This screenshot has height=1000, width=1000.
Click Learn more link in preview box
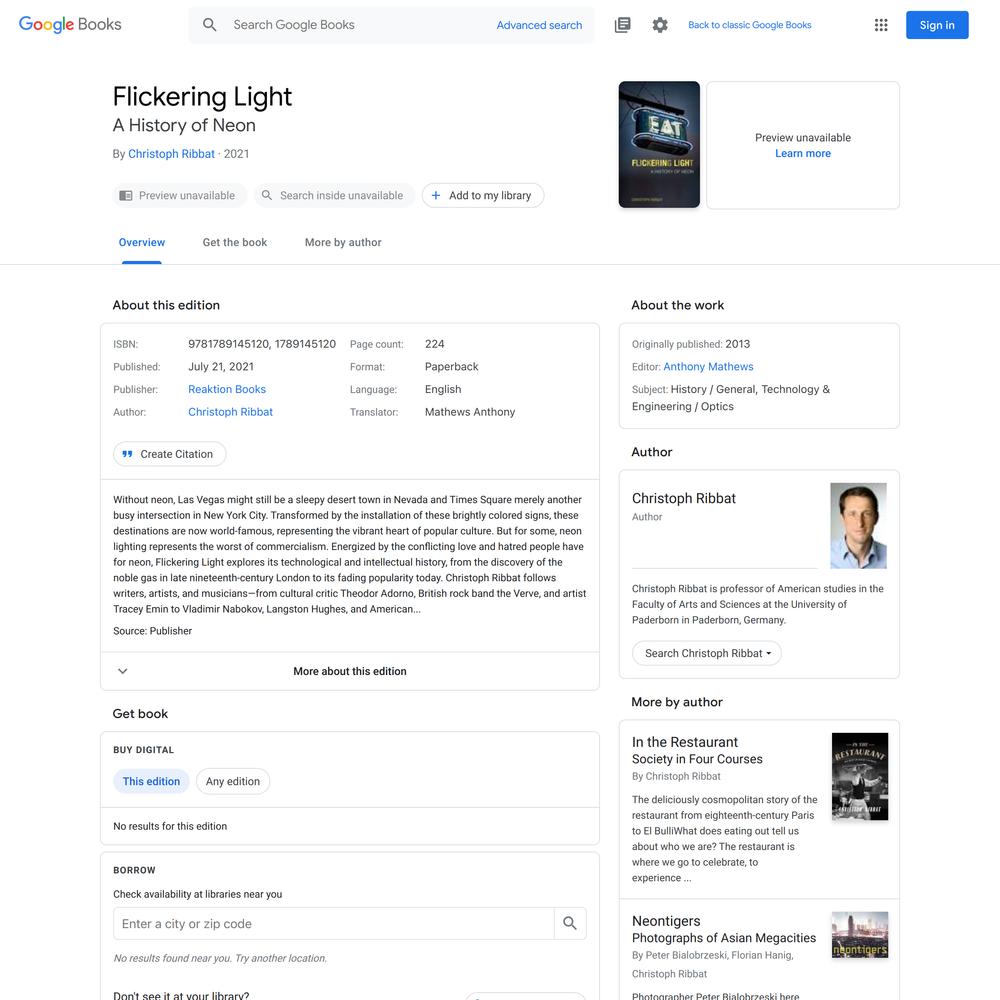[x=803, y=153]
